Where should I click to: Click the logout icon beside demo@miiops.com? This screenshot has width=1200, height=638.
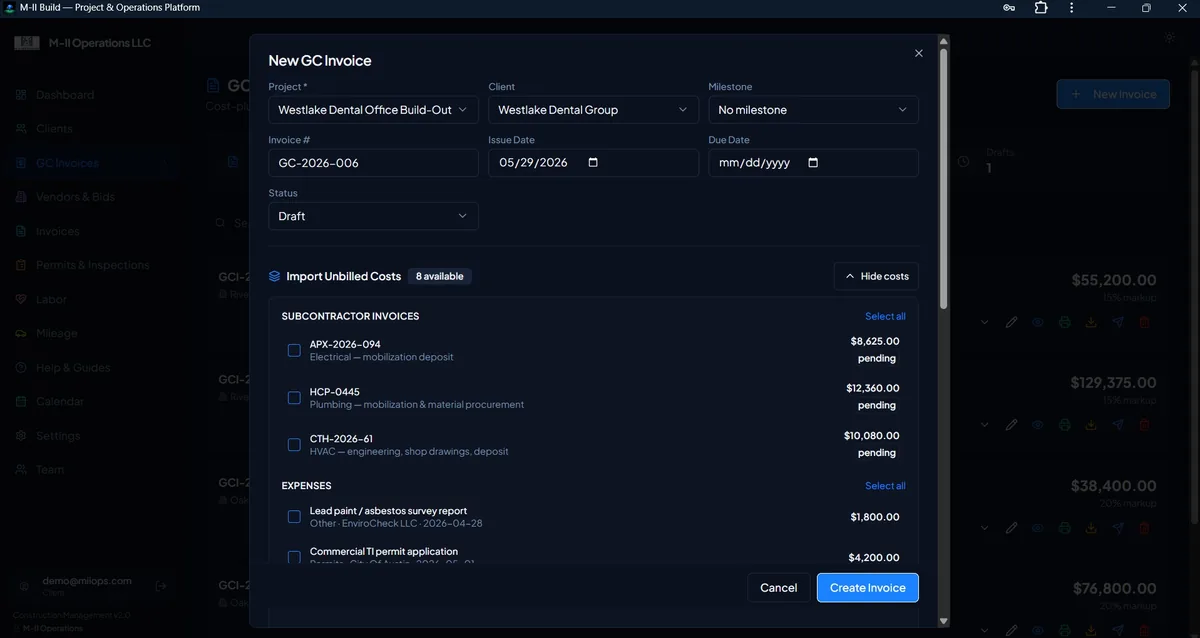(x=161, y=586)
